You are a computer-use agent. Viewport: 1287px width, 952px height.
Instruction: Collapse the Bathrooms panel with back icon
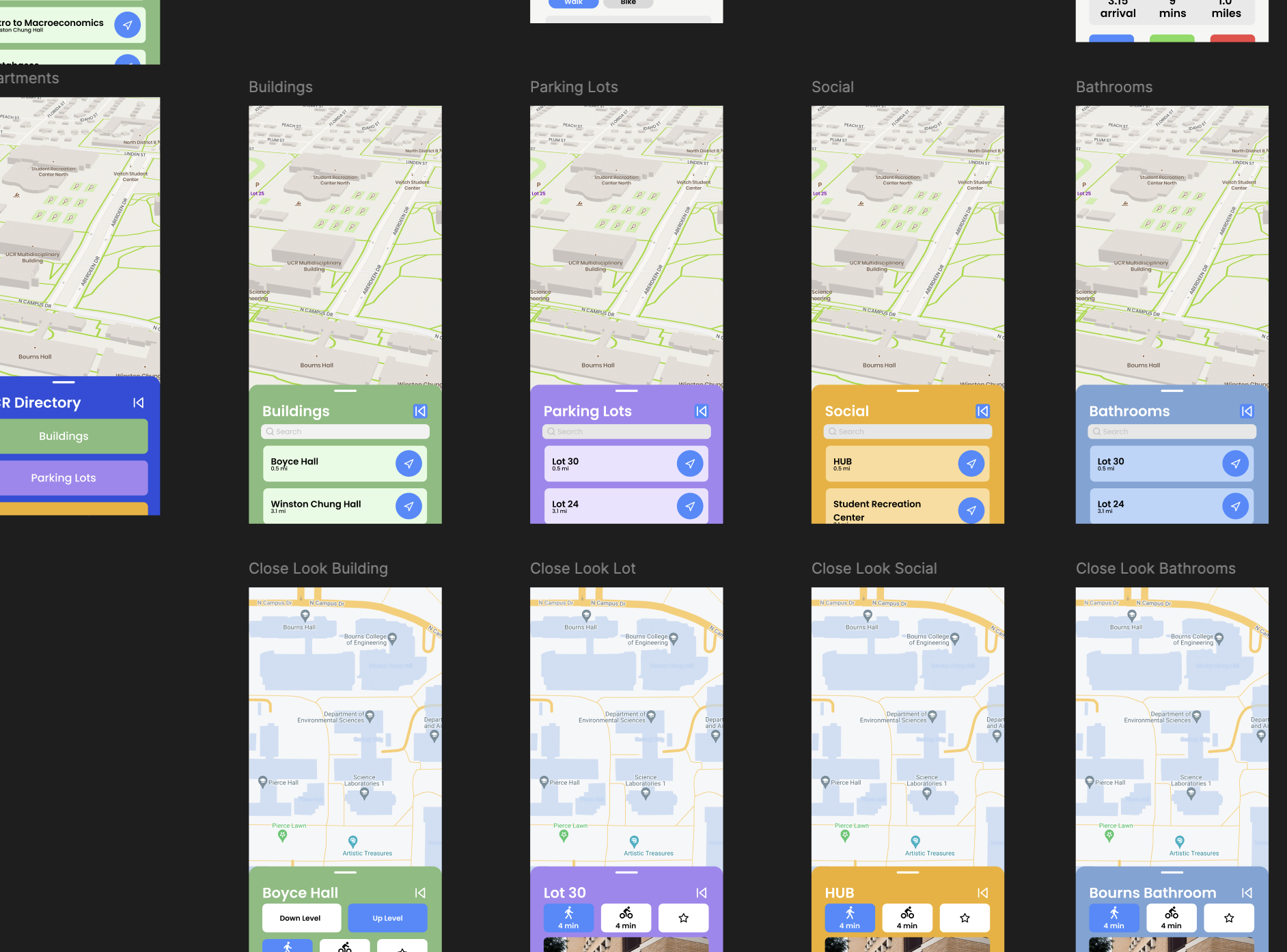pyautogui.click(x=1247, y=411)
